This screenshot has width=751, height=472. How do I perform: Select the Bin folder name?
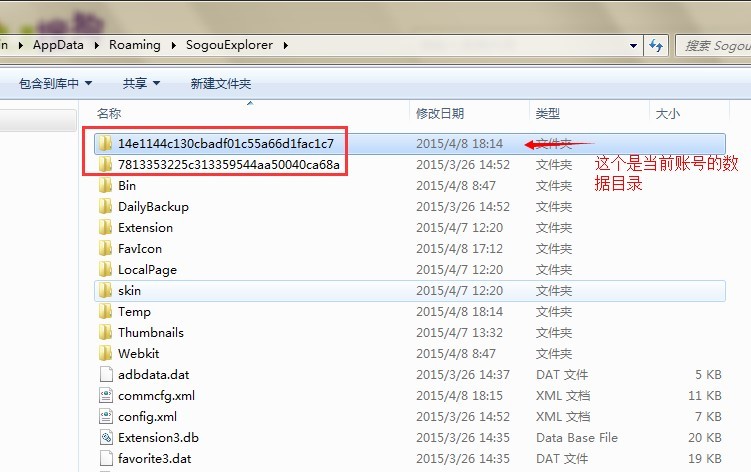[127, 185]
